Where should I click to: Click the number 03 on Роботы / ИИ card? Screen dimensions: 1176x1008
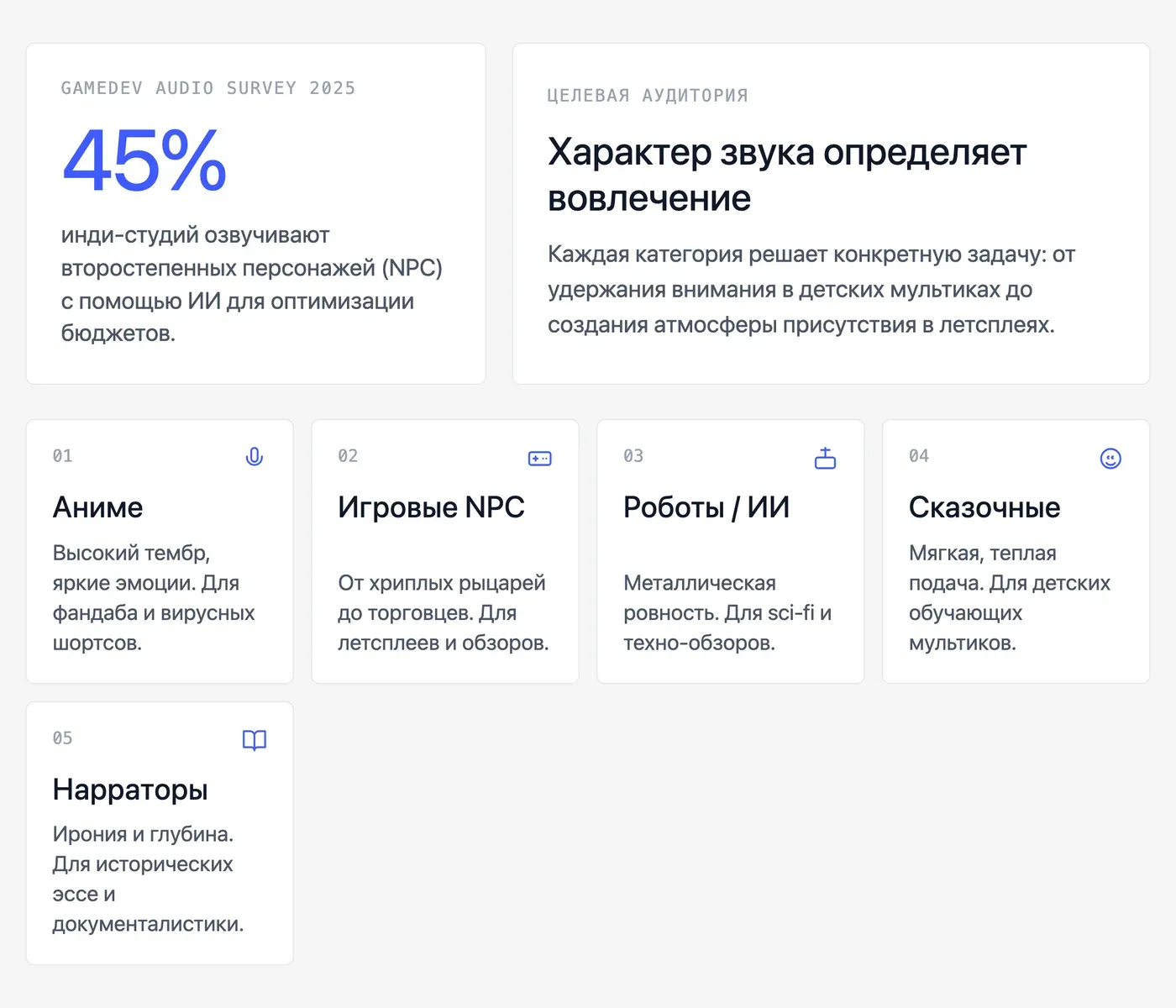(x=633, y=456)
